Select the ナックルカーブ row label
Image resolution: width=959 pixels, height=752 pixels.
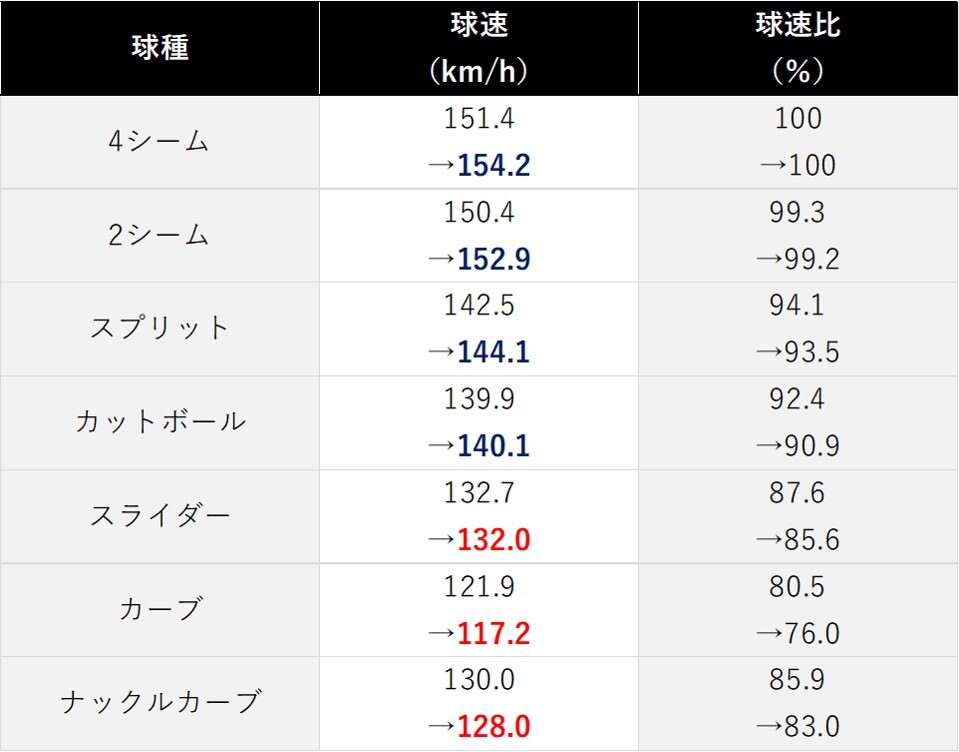pyautogui.click(x=160, y=702)
